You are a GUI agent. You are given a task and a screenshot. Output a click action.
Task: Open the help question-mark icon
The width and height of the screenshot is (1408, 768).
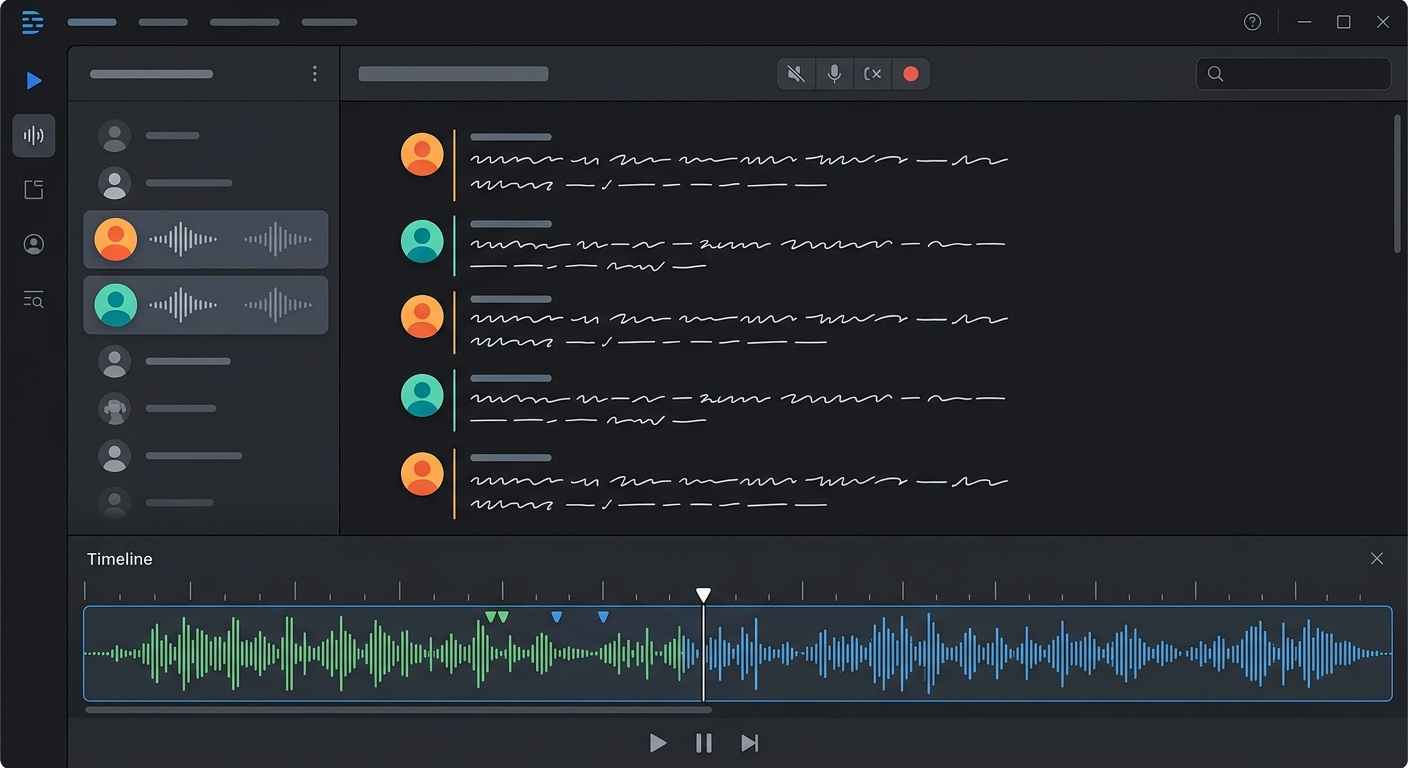pos(1252,22)
